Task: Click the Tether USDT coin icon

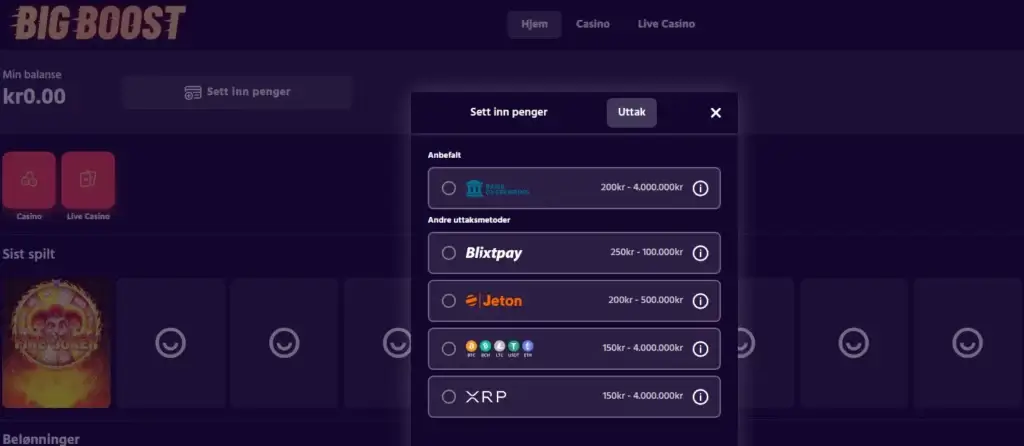Action: pos(514,347)
